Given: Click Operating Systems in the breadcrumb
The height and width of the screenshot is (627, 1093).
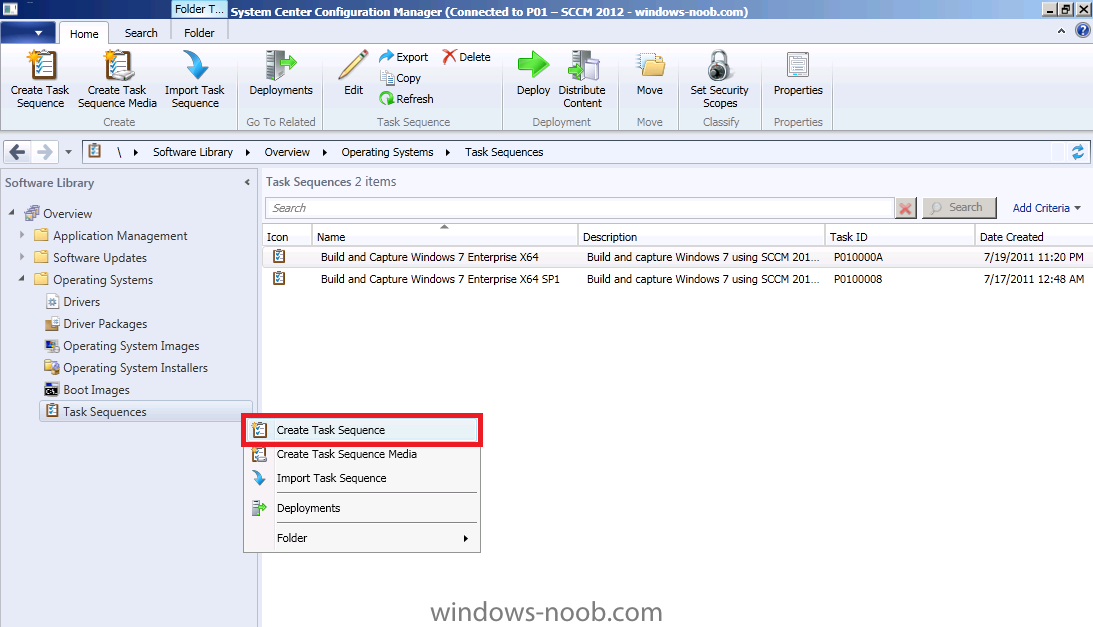Looking at the screenshot, I should pyautogui.click(x=388, y=152).
